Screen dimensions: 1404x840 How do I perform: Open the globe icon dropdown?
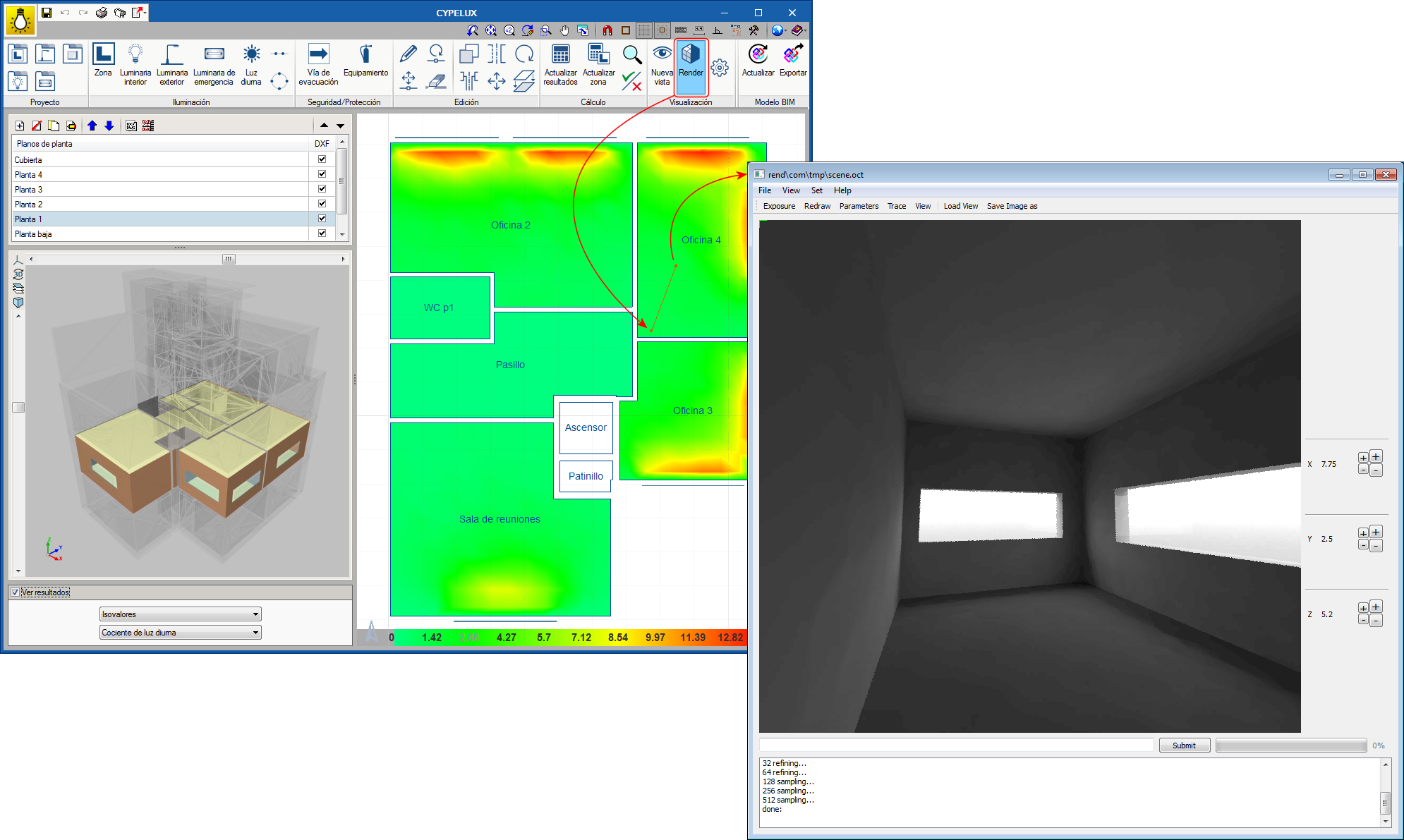pyautogui.click(x=779, y=30)
